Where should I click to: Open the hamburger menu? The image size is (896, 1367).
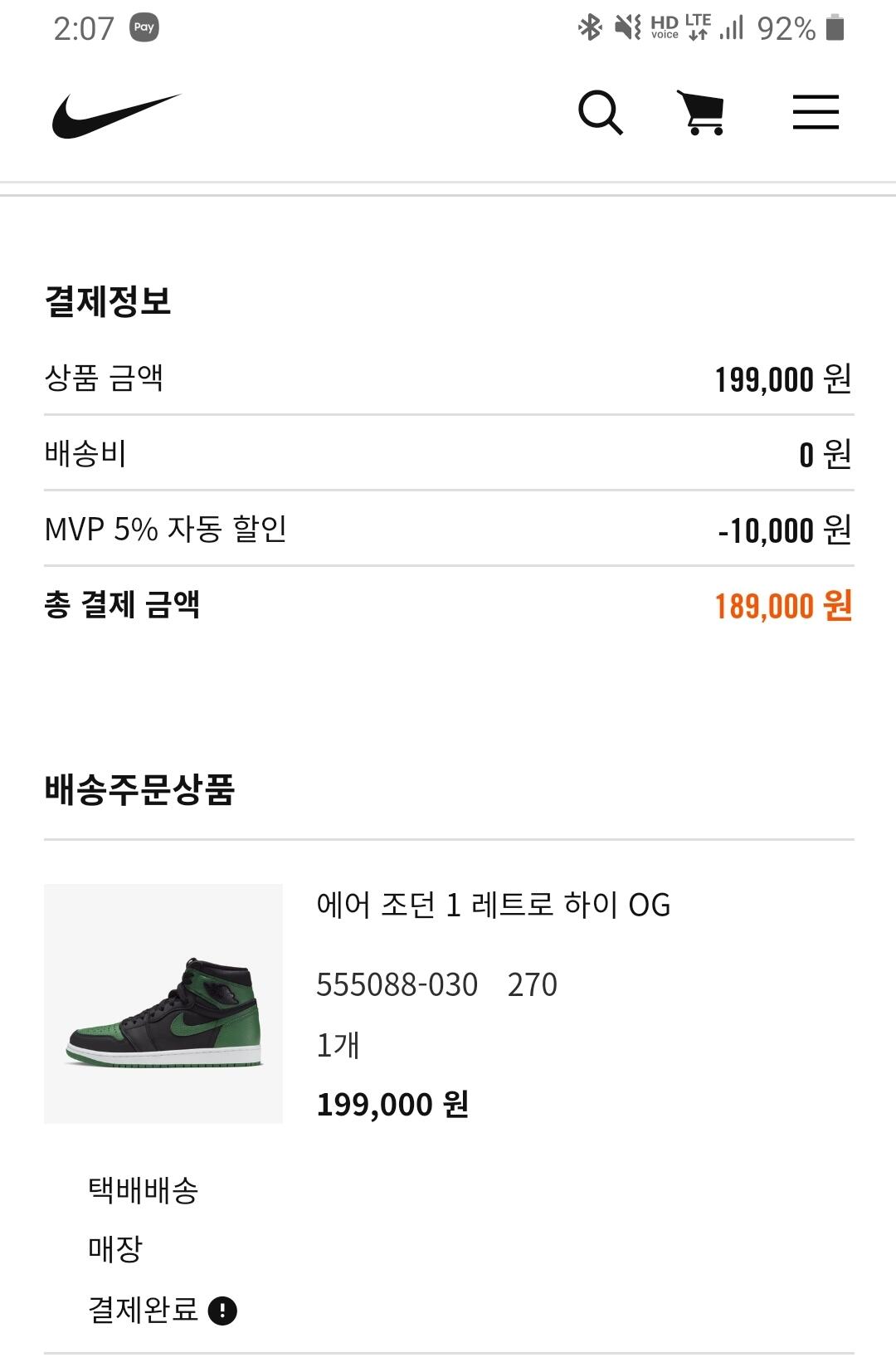(816, 112)
